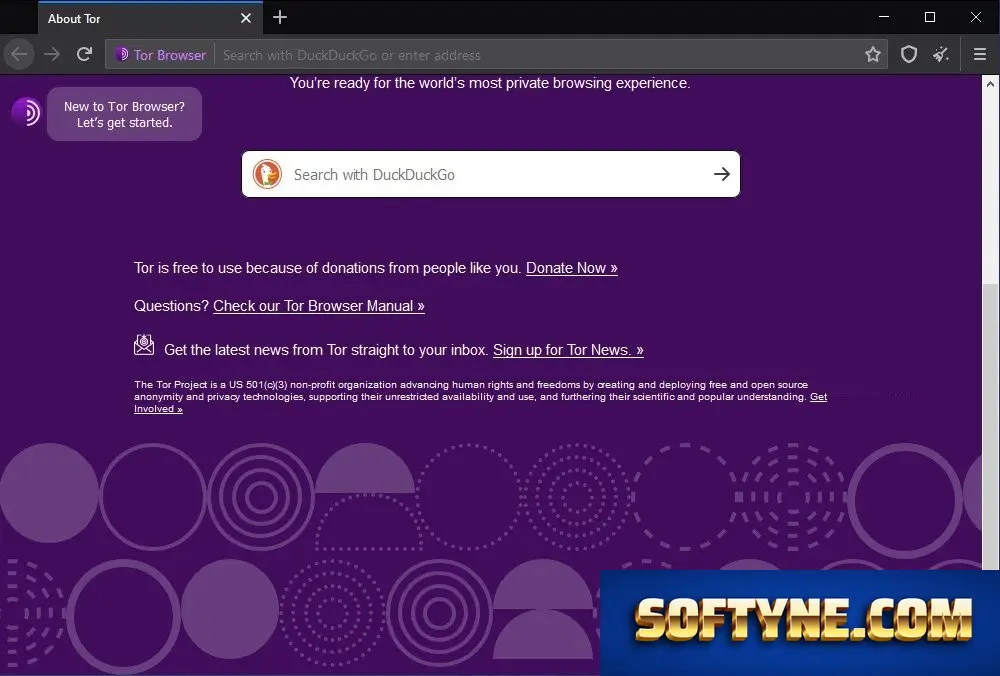1000x676 pixels.
Task: Open Check our Tor Browser Manual link
Action: pyautogui.click(x=319, y=306)
